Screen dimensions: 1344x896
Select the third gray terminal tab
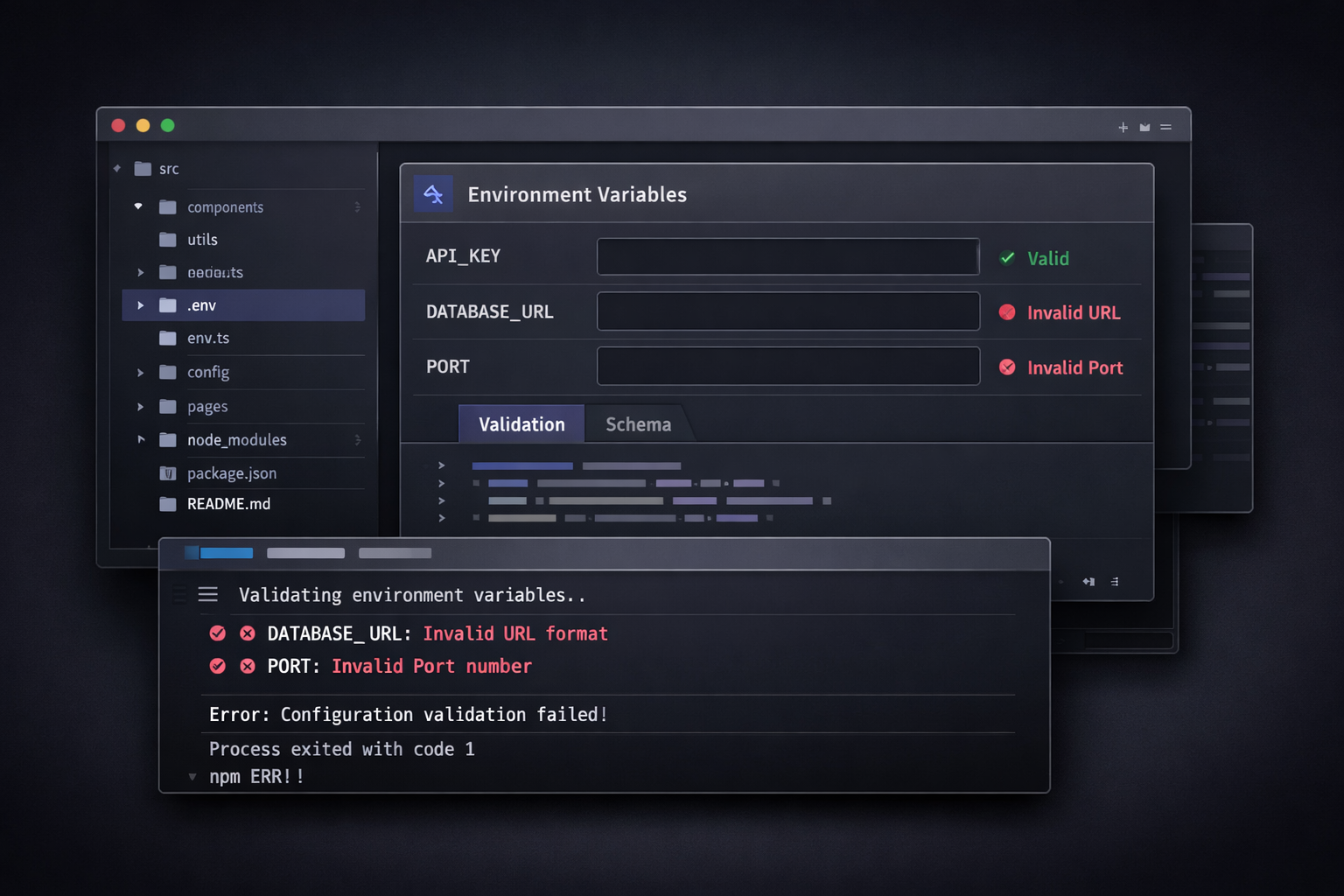point(395,553)
